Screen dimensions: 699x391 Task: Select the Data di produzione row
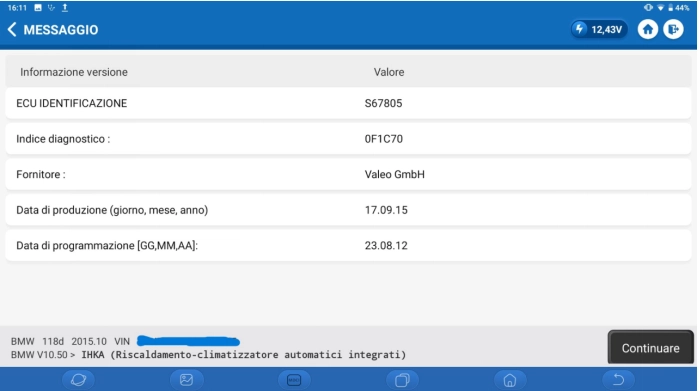pyautogui.click(x=348, y=210)
